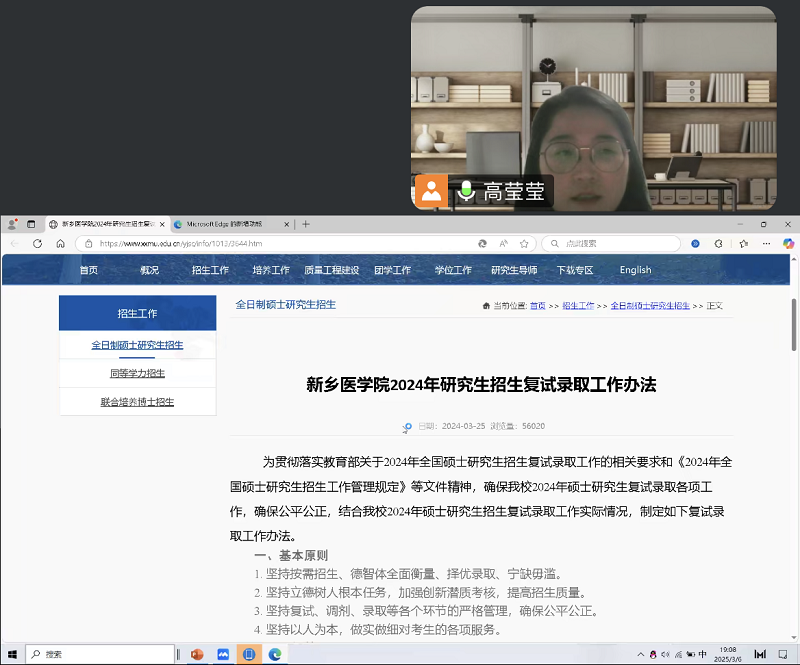The width and height of the screenshot is (800, 665).
Task: Click the browser refresh button
Action: tap(37, 243)
